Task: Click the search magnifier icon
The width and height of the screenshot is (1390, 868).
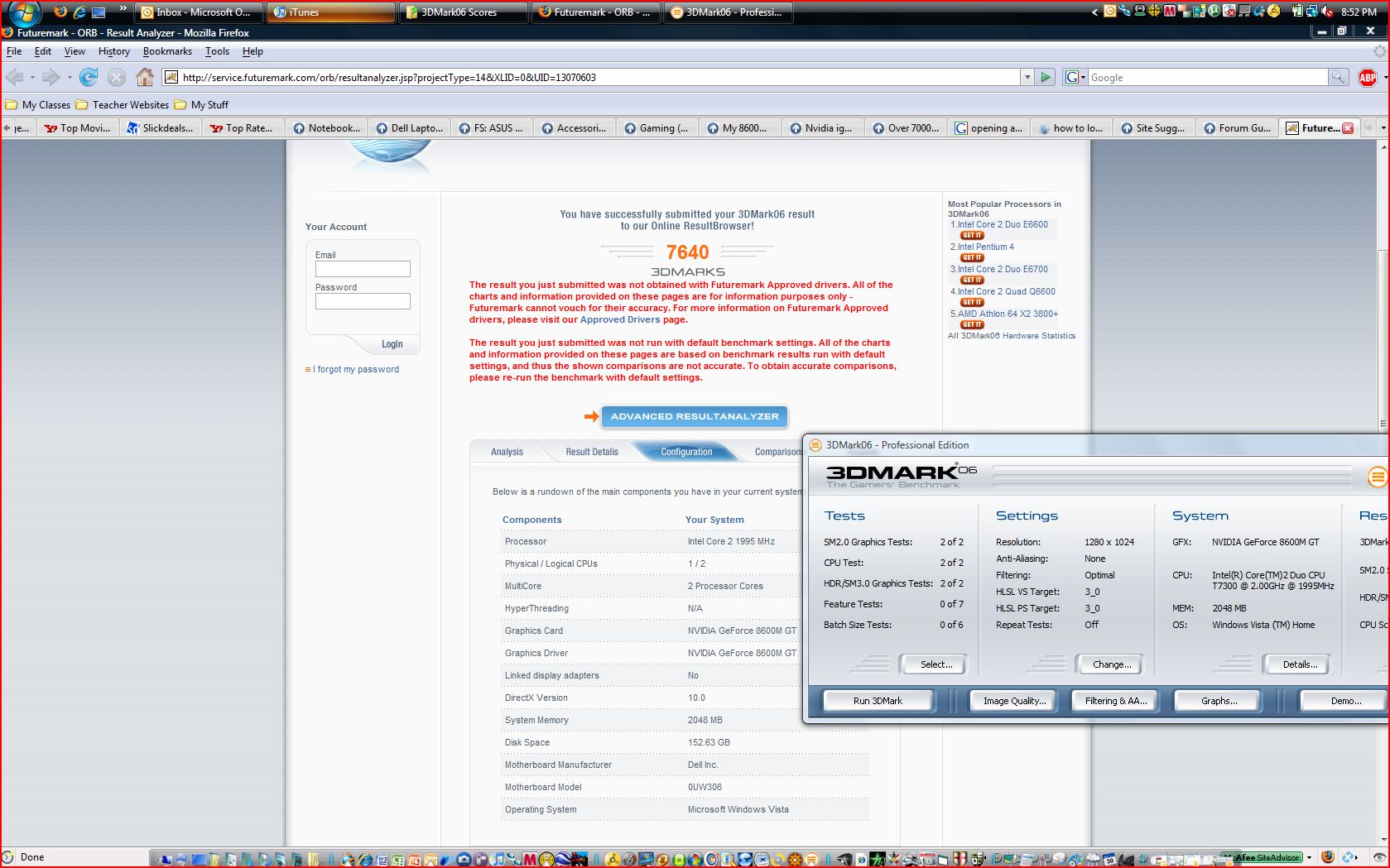Action: (x=1338, y=77)
